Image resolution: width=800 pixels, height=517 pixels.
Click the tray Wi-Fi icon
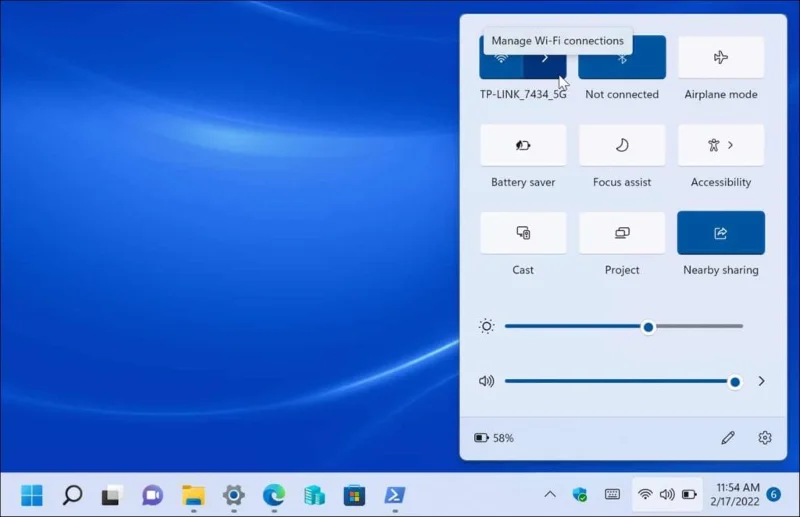click(645, 494)
